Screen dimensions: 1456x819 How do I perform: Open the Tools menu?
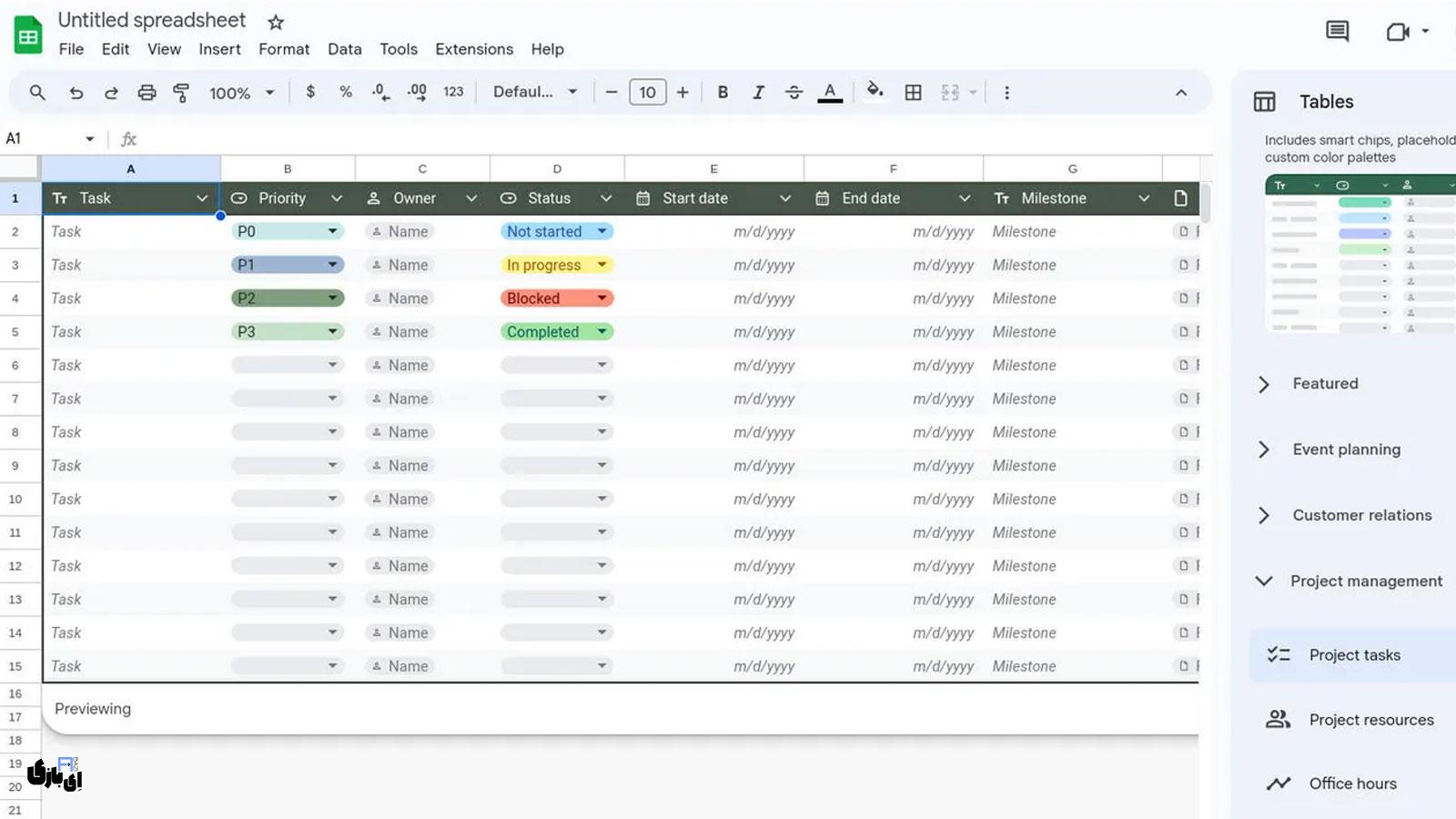[399, 49]
